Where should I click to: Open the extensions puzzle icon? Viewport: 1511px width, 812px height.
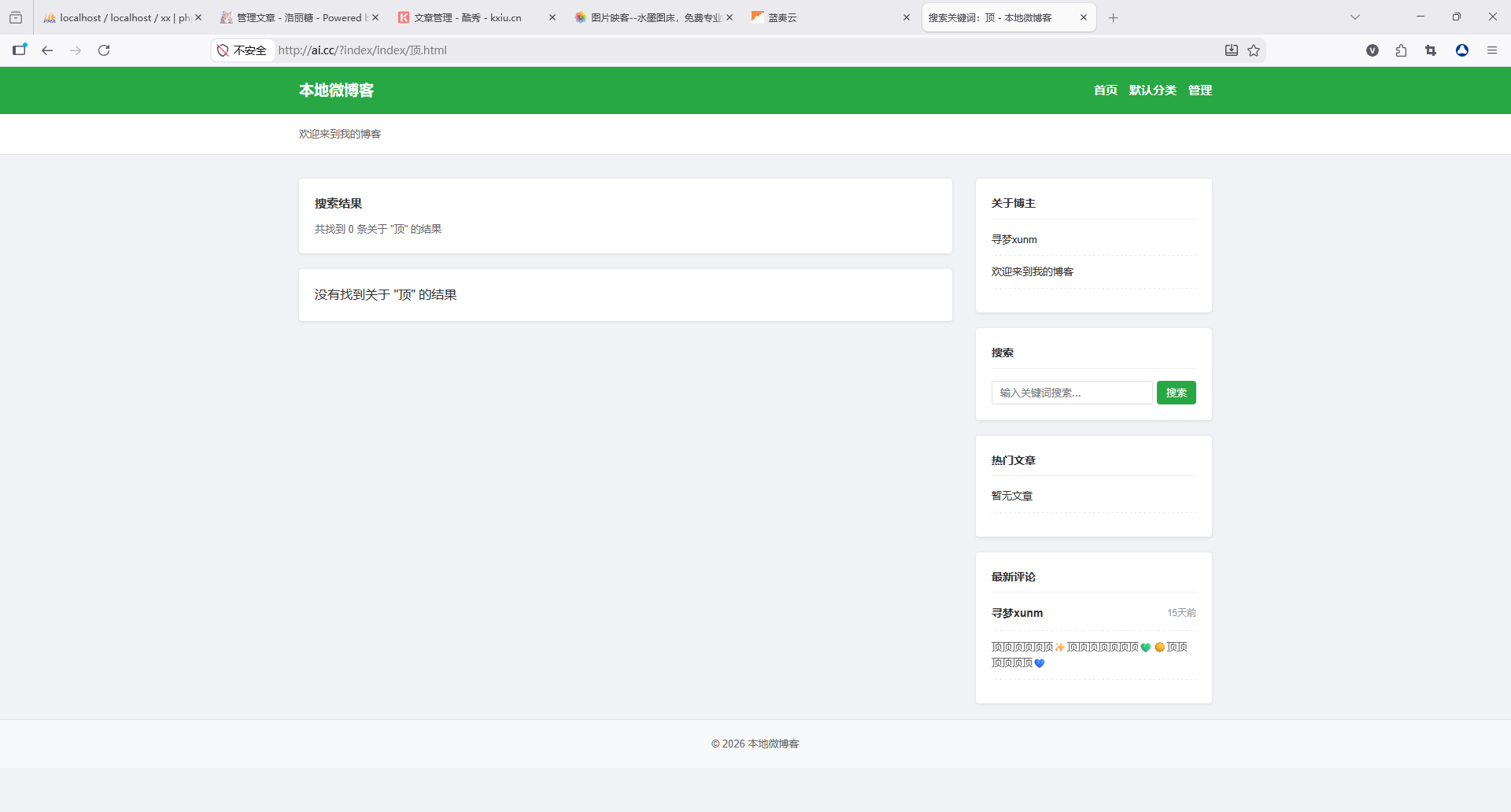[1401, 50]
